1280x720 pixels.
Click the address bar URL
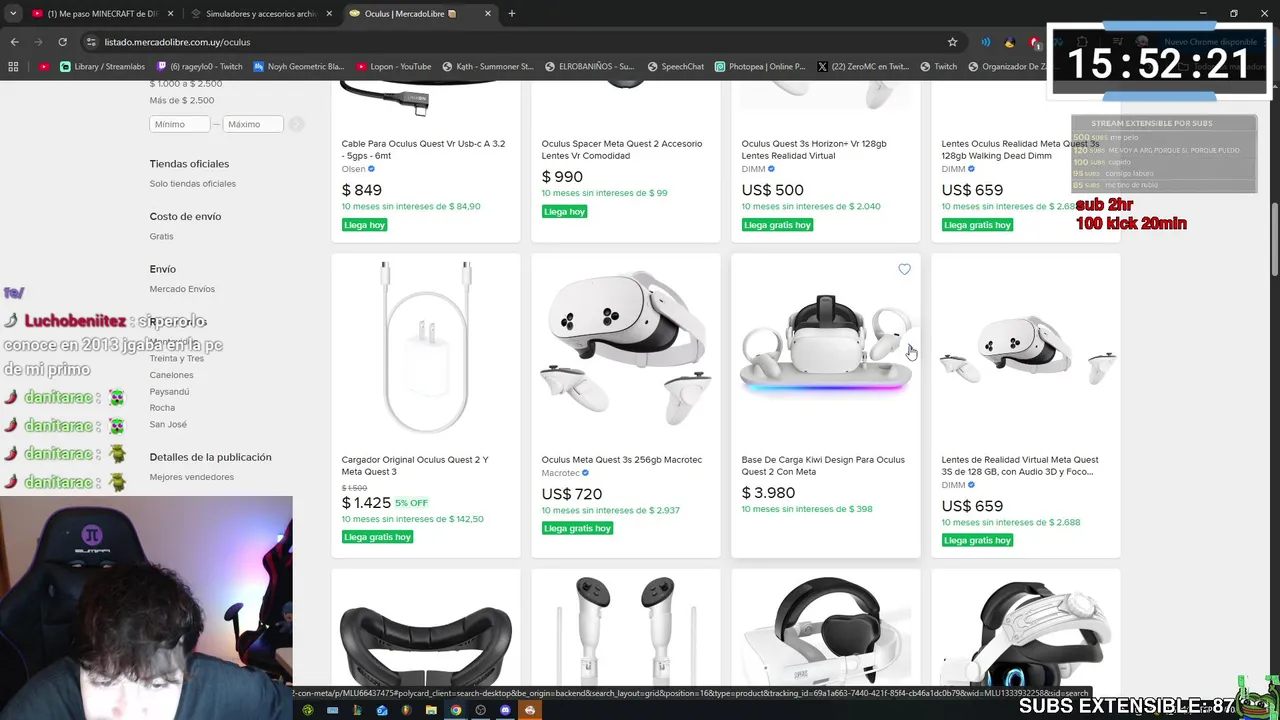click(x=177, y=42)
